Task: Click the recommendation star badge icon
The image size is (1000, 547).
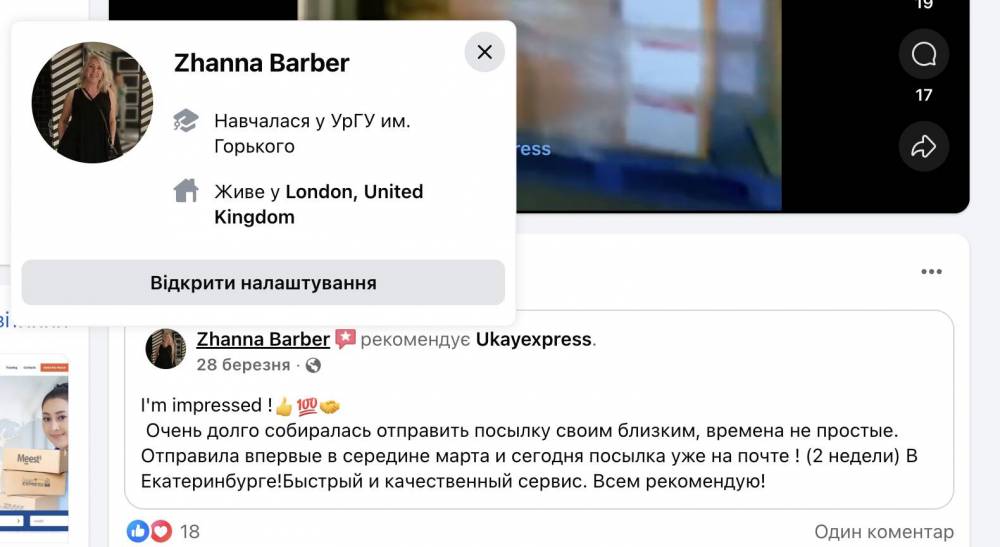Action: [x=345, y=339]
